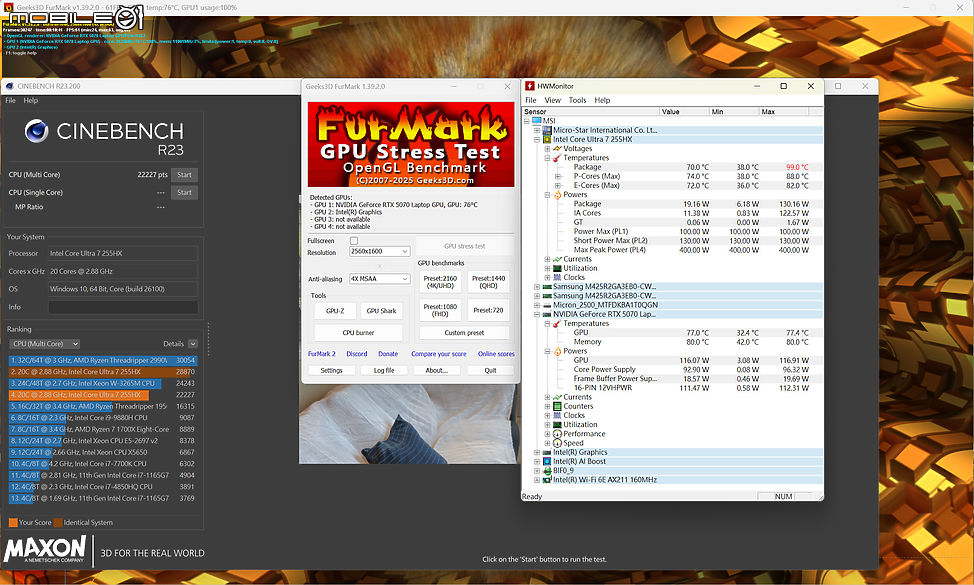The height and width of the screenshot is (585, 974).
Task: Click the FurMark GPU Stress Test banner
Action: pyautogui.click(x=411, y=145)
